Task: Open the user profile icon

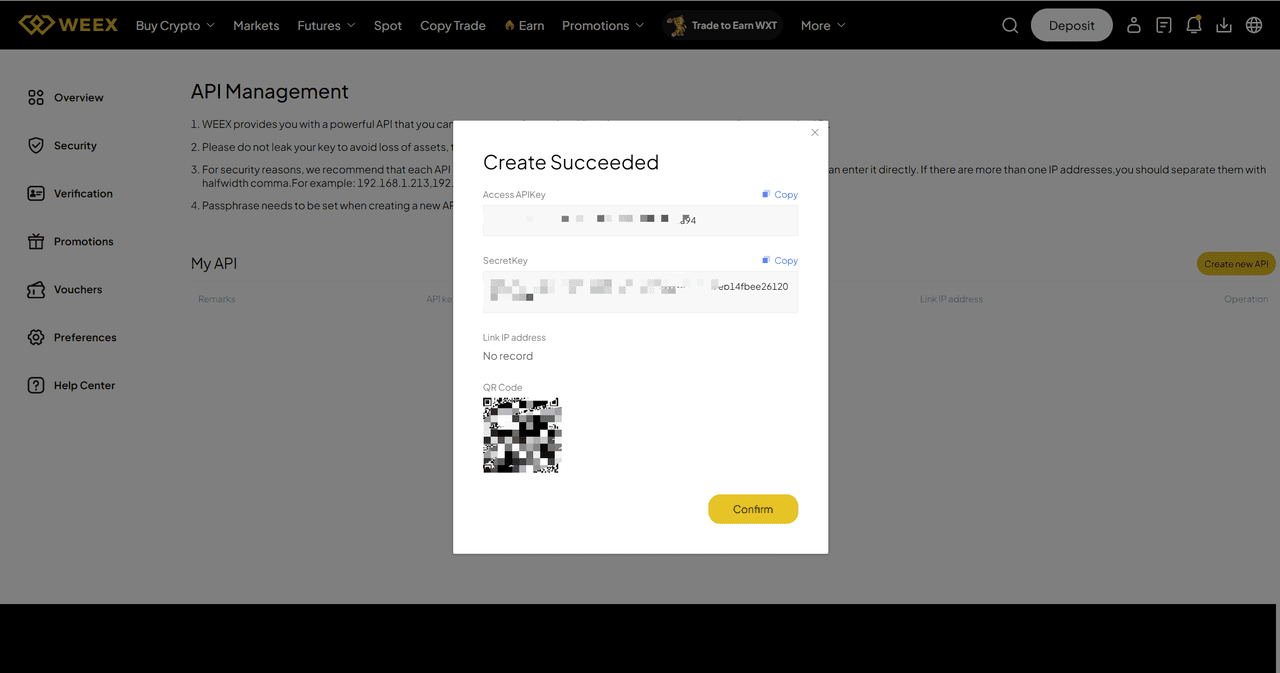Action: [x=1133, y=25]
